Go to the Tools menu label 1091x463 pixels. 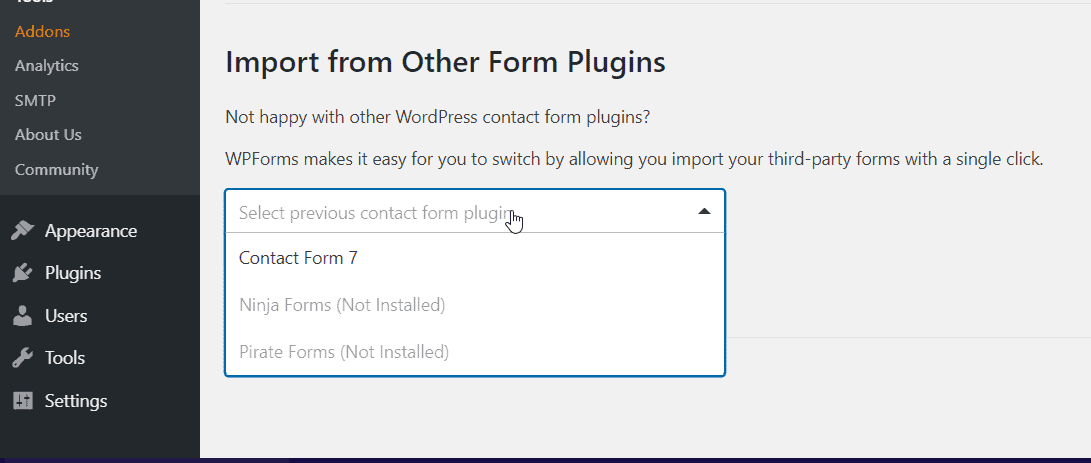tap(65, 358)
